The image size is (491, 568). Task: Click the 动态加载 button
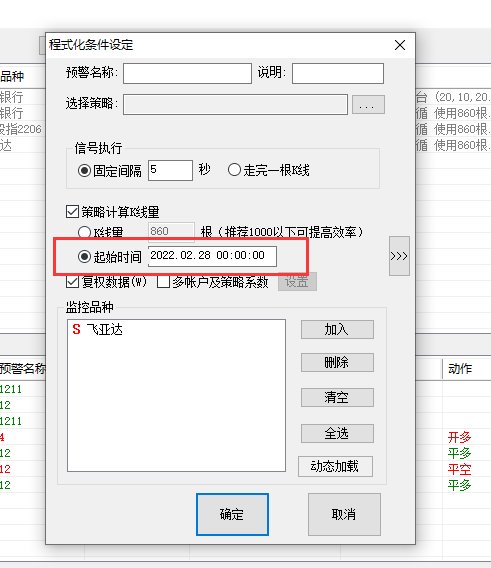(335, 466)
